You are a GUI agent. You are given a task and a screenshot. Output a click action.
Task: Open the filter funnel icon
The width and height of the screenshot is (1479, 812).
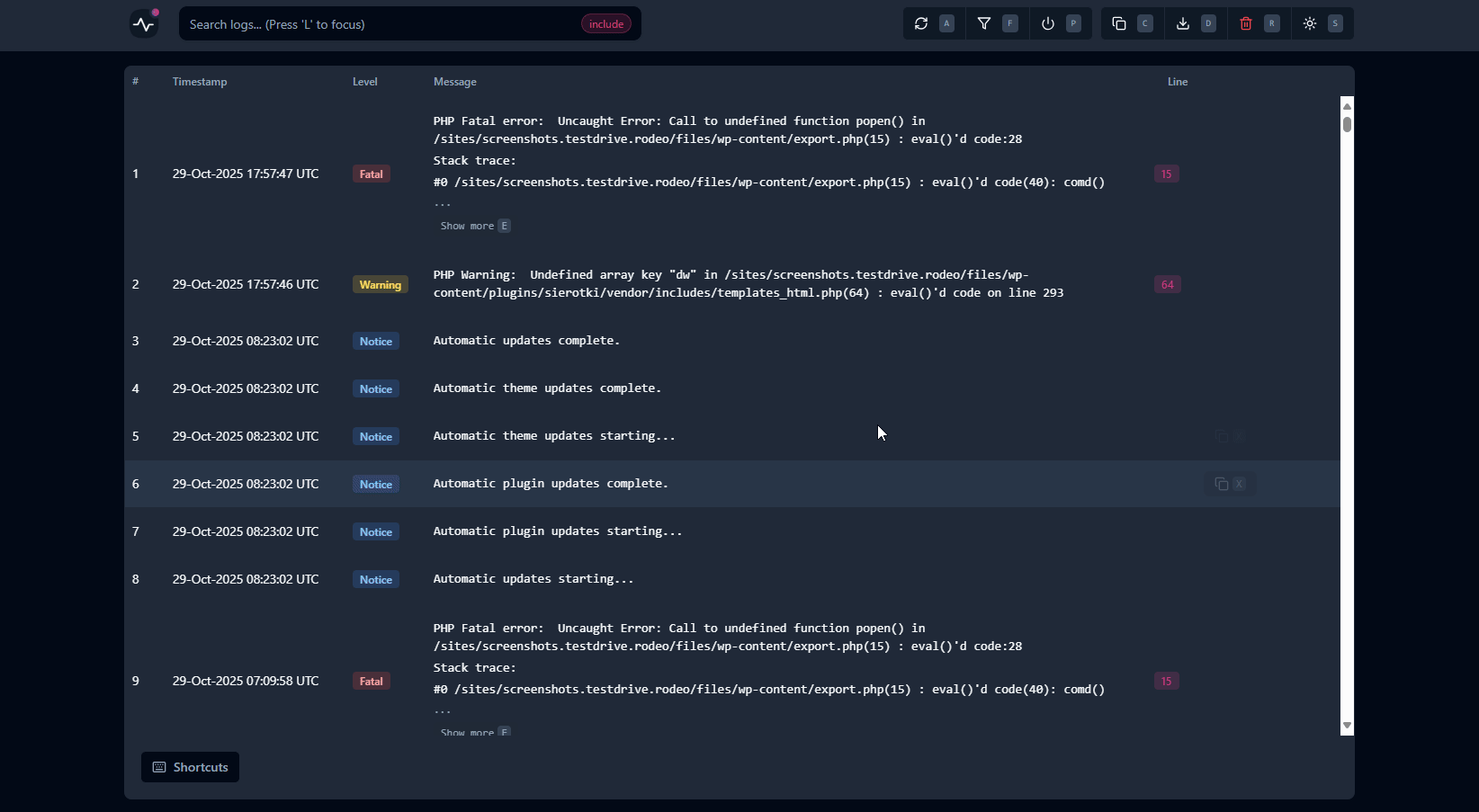tap(984, 24)
